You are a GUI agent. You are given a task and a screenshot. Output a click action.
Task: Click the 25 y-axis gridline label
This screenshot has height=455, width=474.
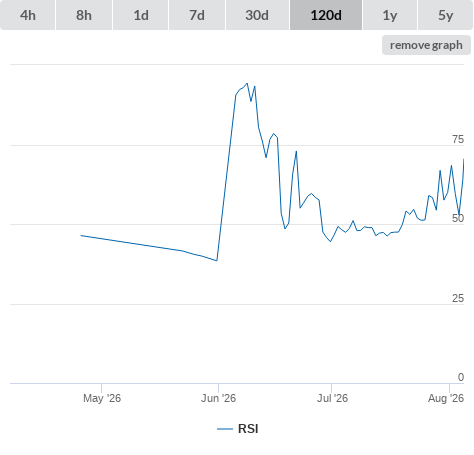point(458,298)
